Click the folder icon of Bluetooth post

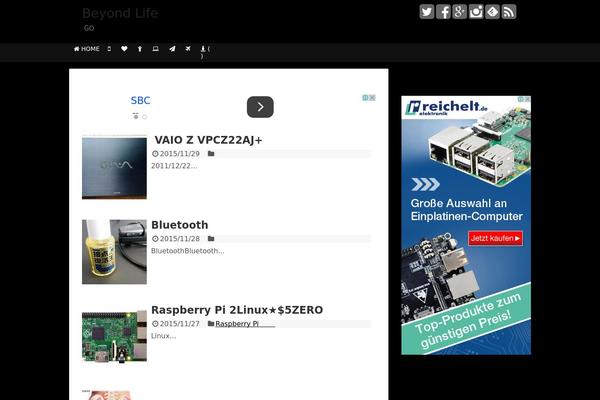[x=211, y=238]
